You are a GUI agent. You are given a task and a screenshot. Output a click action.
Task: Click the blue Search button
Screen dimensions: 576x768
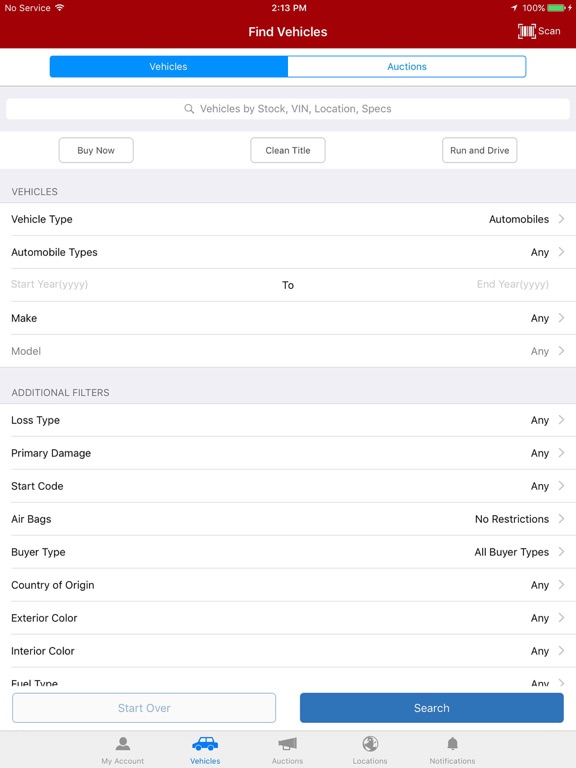432,708
